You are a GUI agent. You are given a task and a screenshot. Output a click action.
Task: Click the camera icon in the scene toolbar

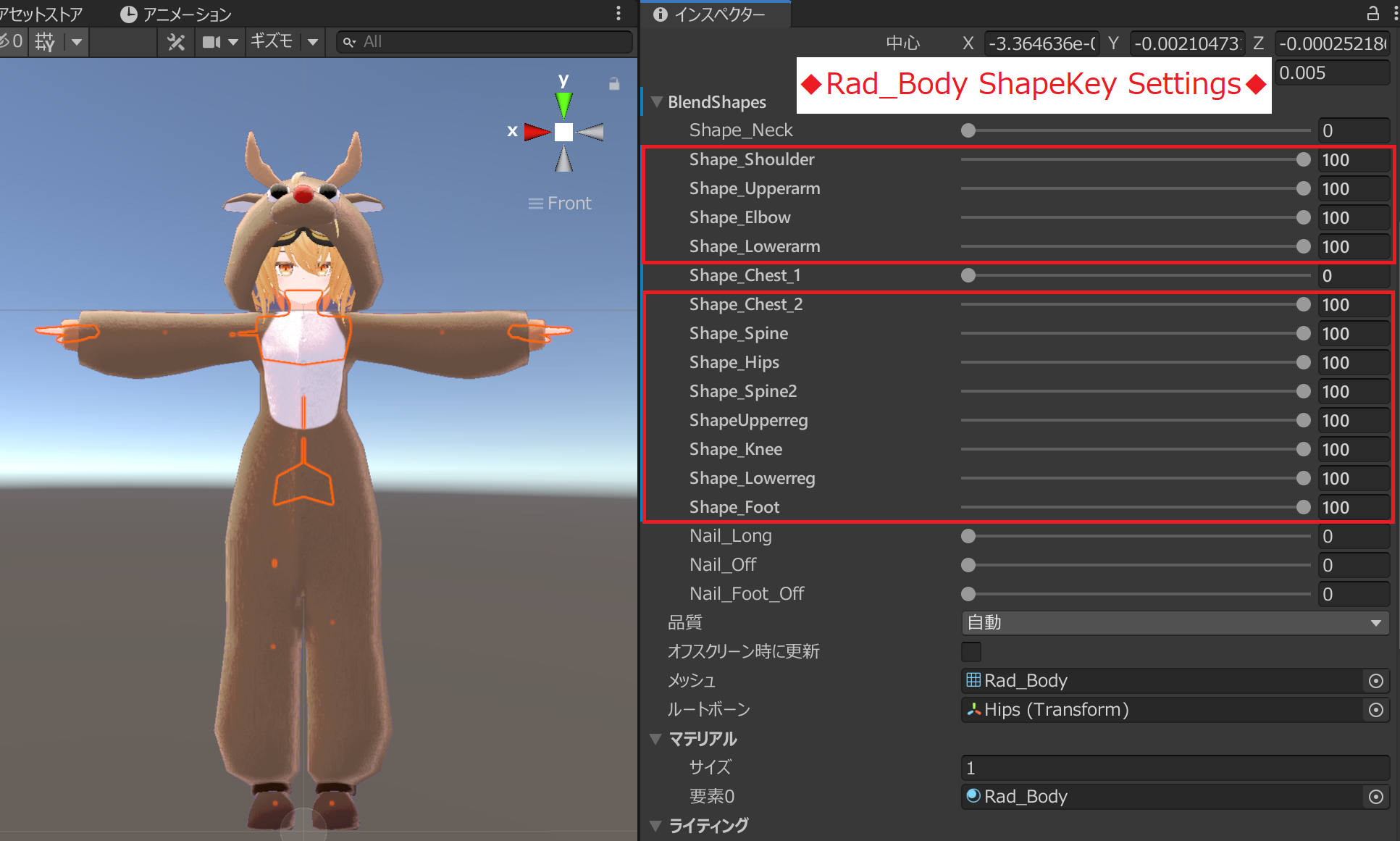point(212,41)
